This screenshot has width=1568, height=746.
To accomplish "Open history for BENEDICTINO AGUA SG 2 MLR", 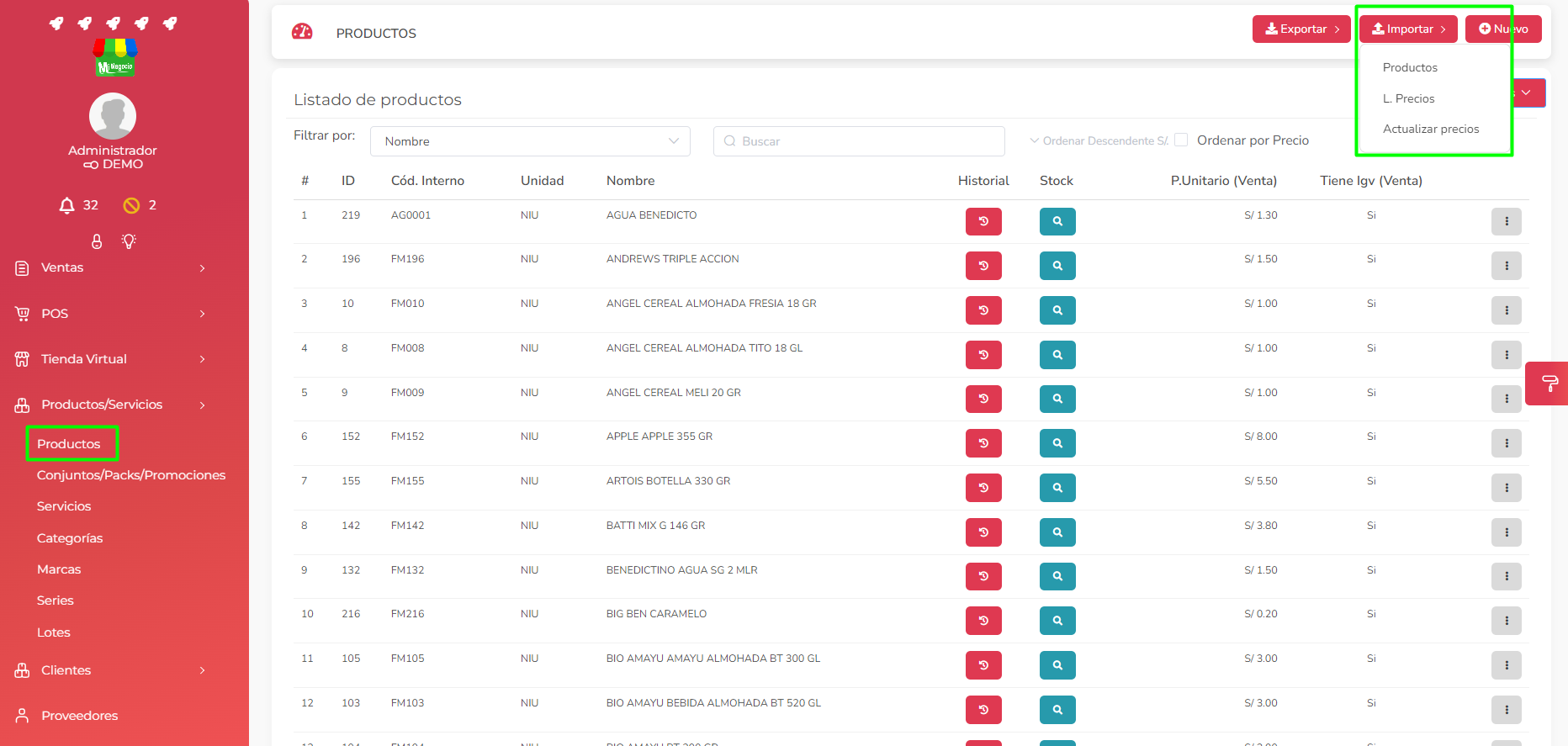I will point(983,576).
